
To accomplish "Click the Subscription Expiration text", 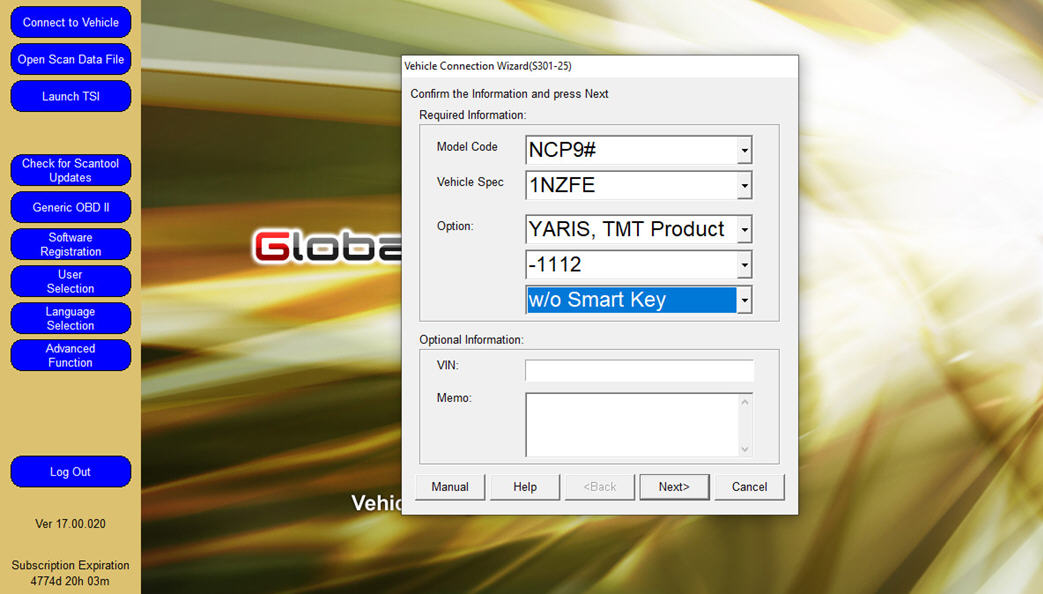I will click(x=71, y=565).
